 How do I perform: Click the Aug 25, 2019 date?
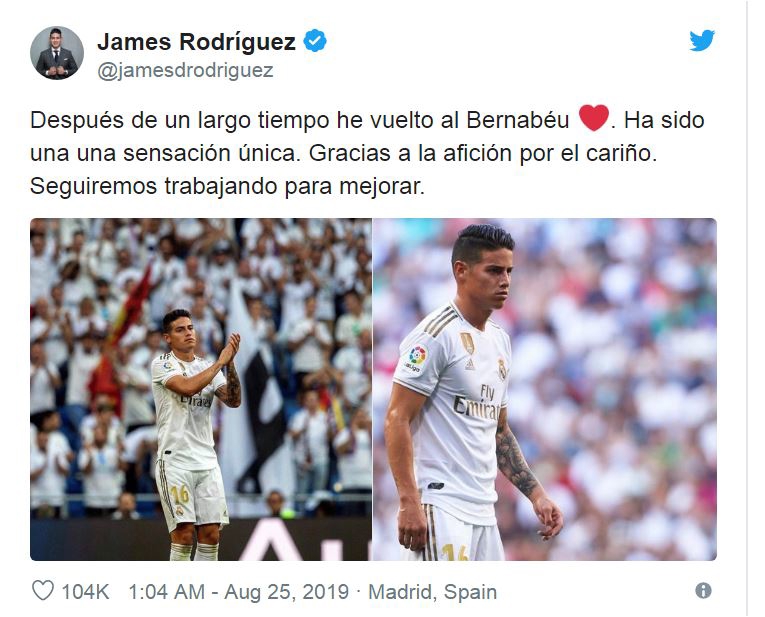(287, 592)
